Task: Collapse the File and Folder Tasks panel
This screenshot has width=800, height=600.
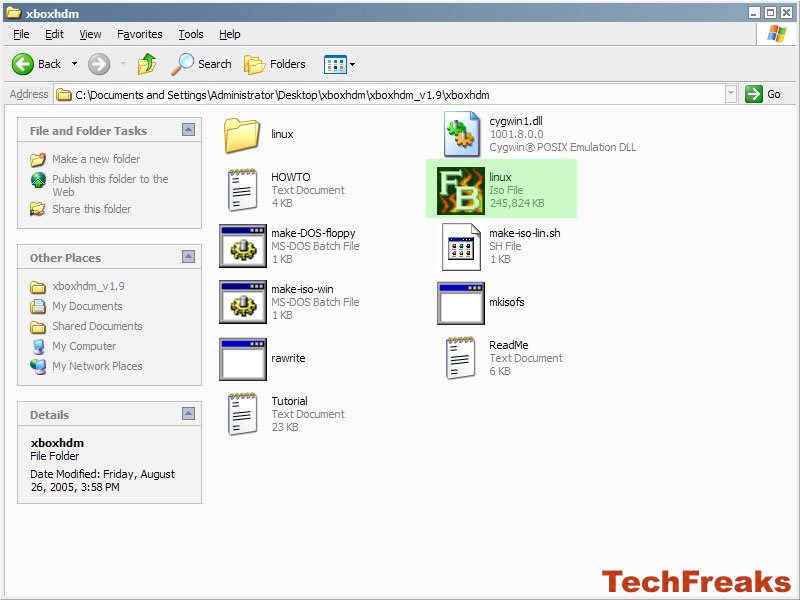Action: click(x=188, y=130)
